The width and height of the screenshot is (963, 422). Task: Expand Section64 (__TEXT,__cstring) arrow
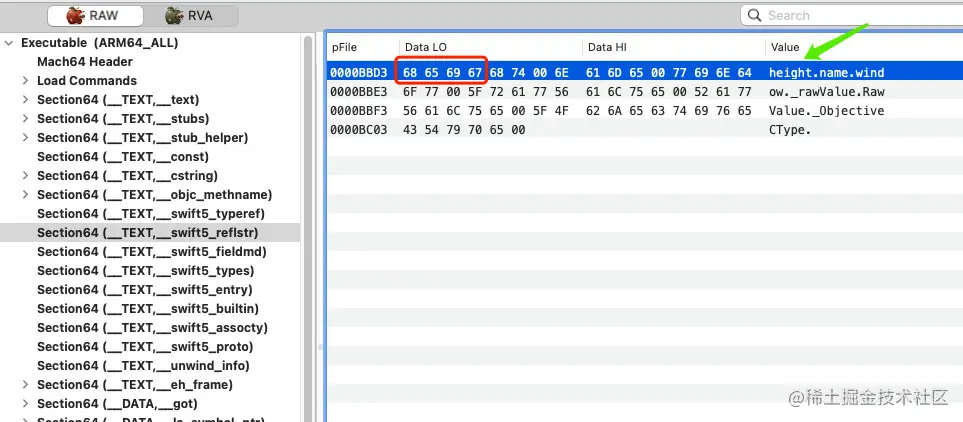25,176
